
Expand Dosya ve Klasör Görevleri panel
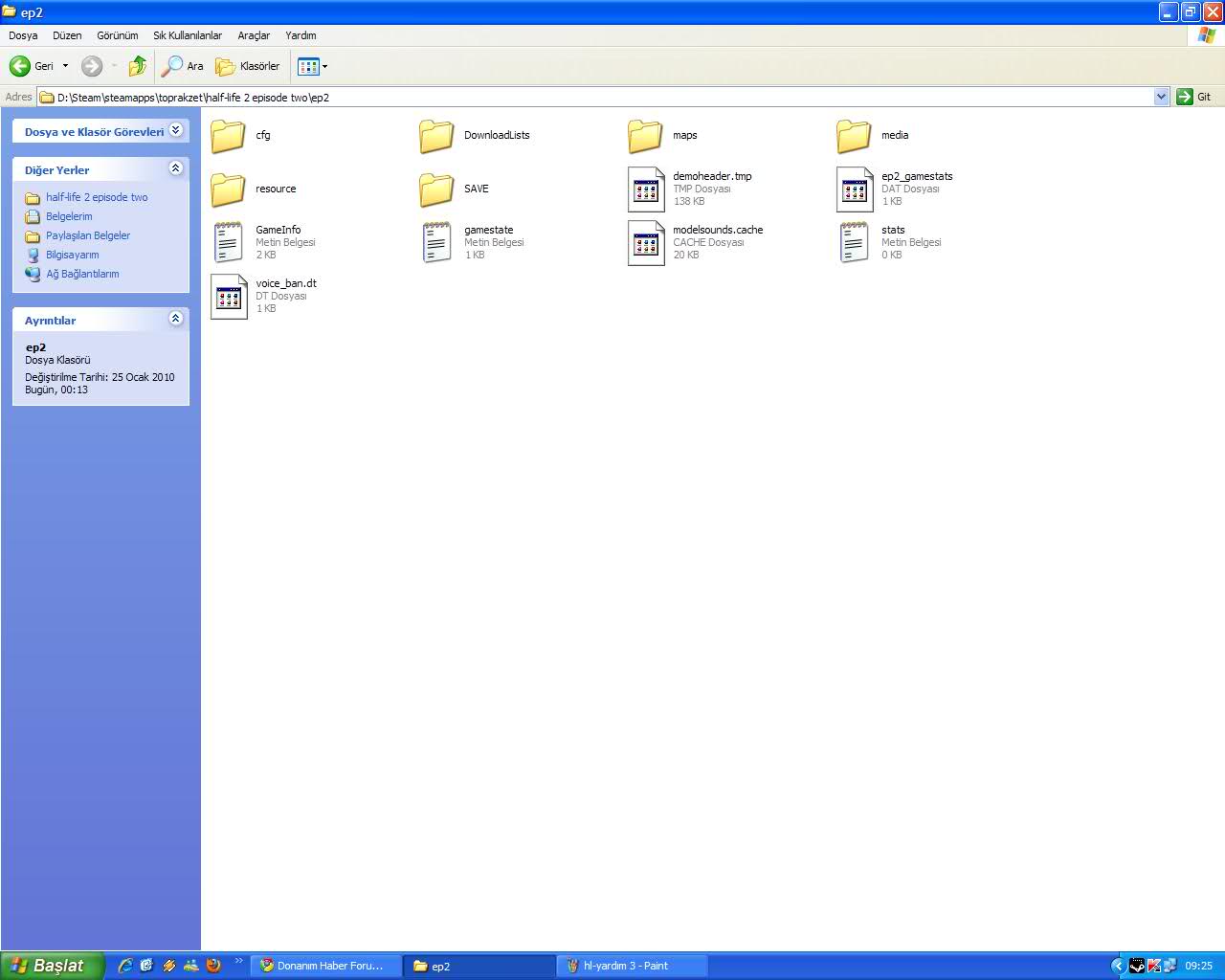176,130
